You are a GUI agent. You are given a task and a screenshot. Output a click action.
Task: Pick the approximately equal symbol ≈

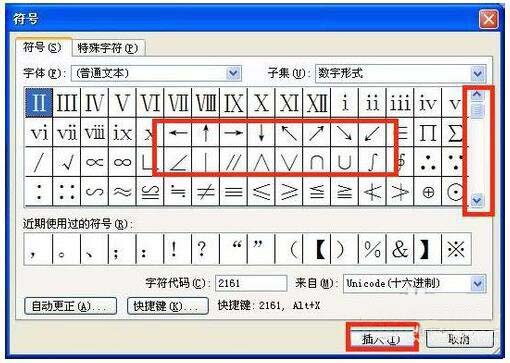click(x=122, y=192)
